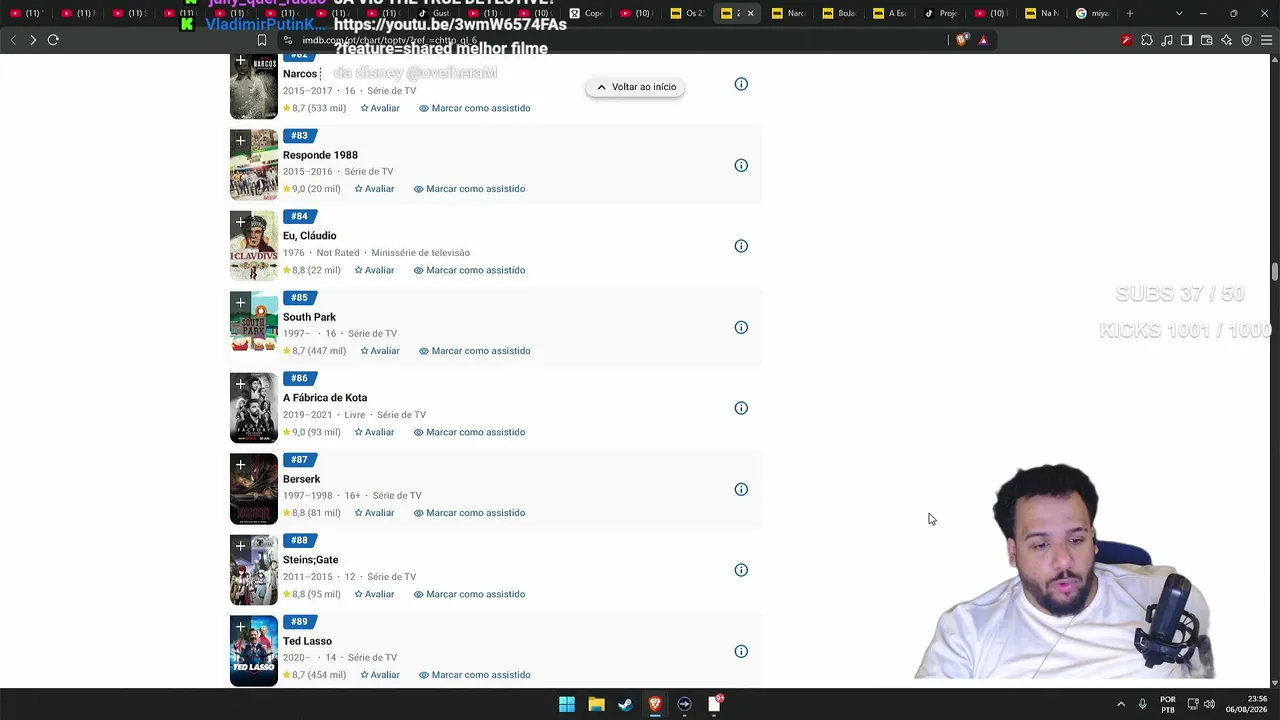The width and height of the screenshot is (1280, 720).
Task: Show hidden system tray icons
Action: 1121,704
